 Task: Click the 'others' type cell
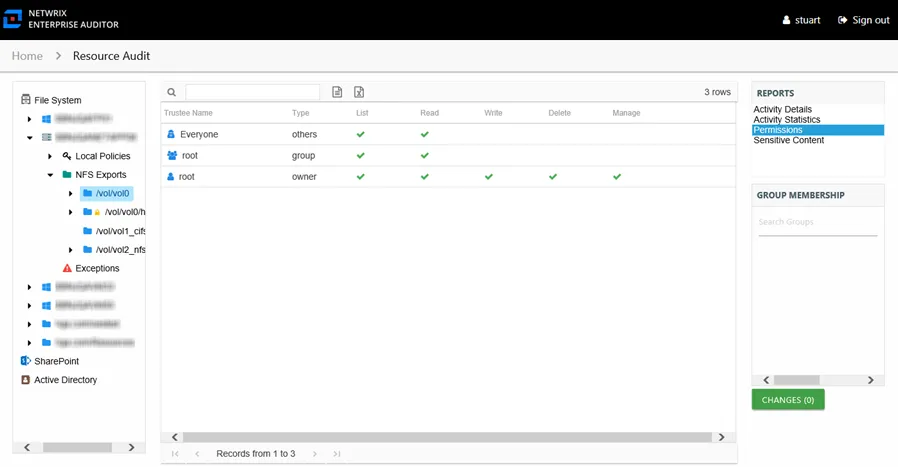pyautogui.click(x=304, y=134)
